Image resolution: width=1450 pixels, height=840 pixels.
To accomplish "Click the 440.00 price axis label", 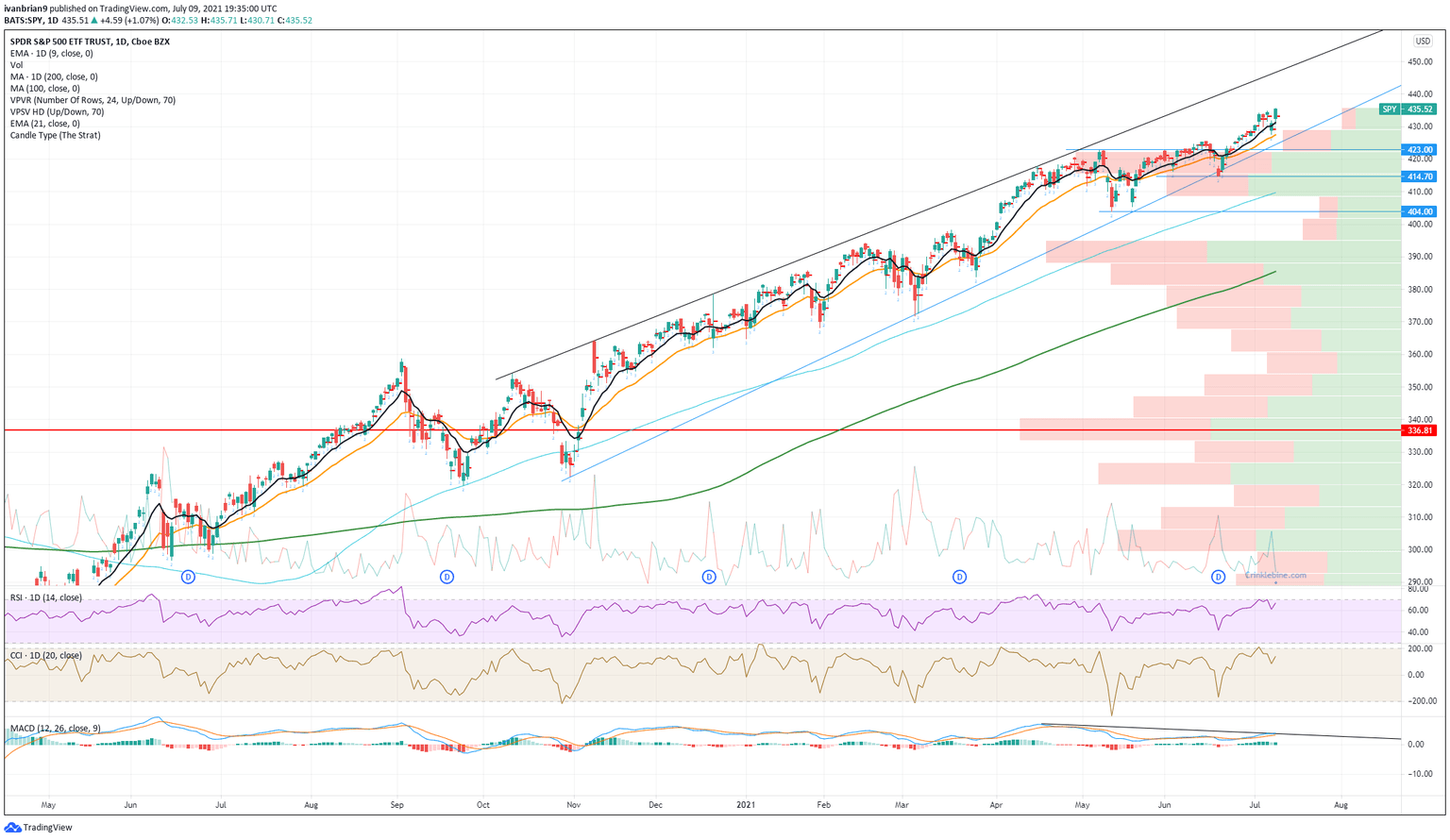I will [x=1420, y=94].
